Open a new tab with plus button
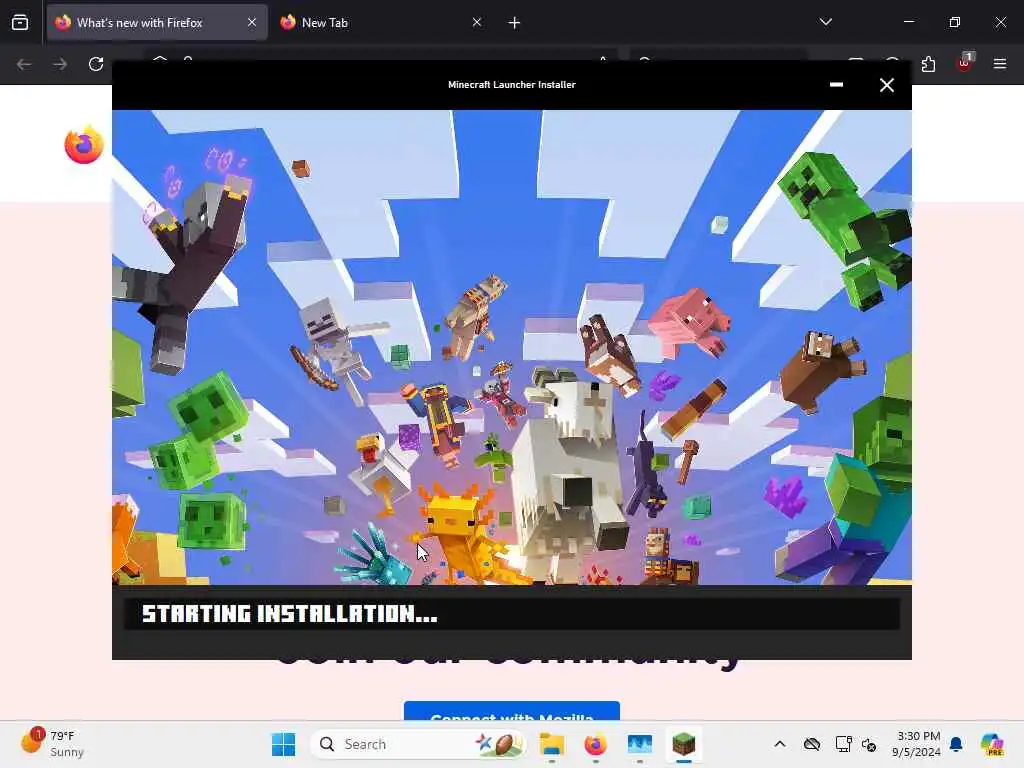The height and width of the screenshot is (768, 1024). coord(515,23)
